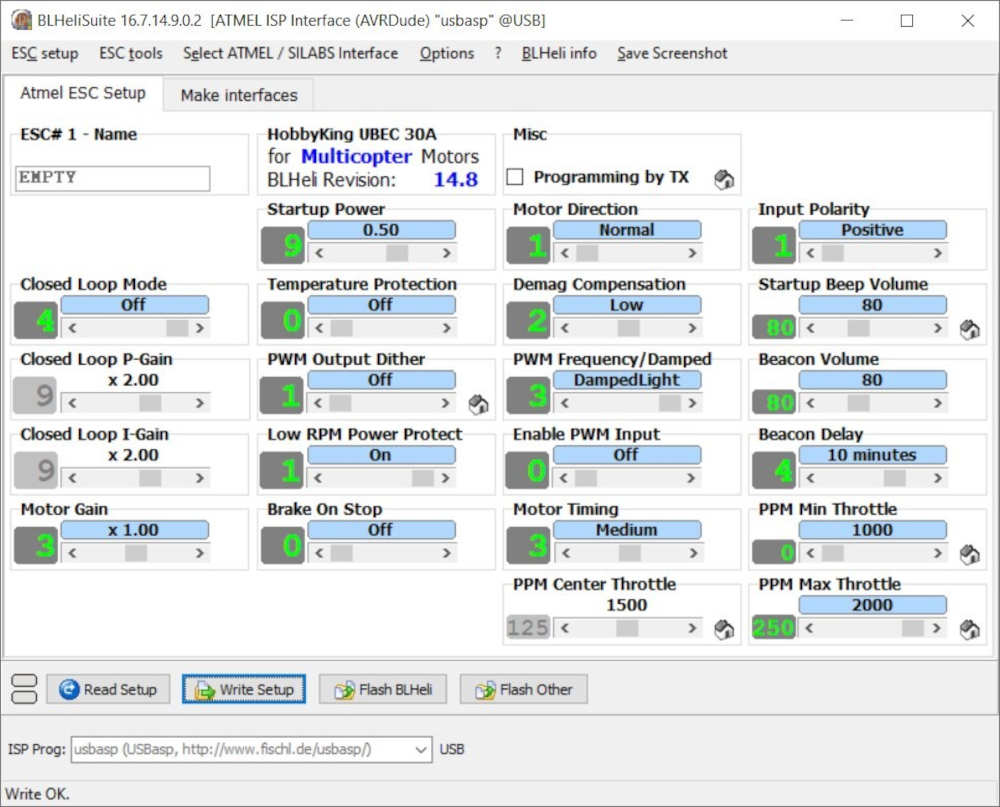The width and height of the screenshot is (1000, 807).
Task: Decrease Startup Power with left arrow
Action: (319, 253)
